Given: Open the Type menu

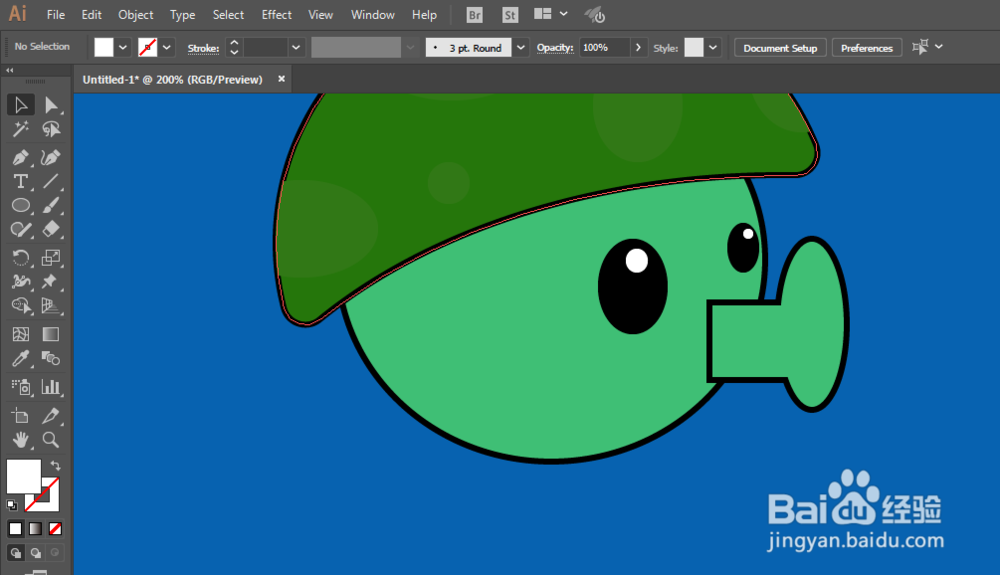Looking at the screenshot, I should (182, 15).
